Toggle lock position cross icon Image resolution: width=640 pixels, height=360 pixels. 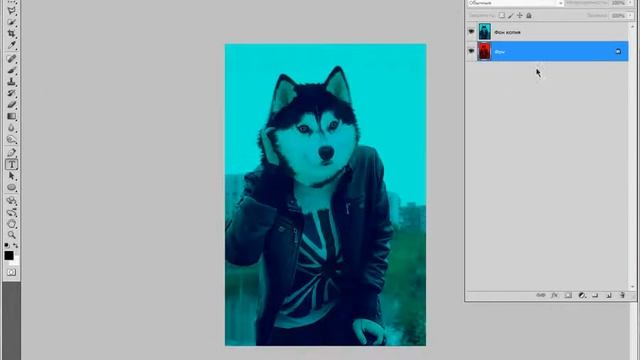520,16
